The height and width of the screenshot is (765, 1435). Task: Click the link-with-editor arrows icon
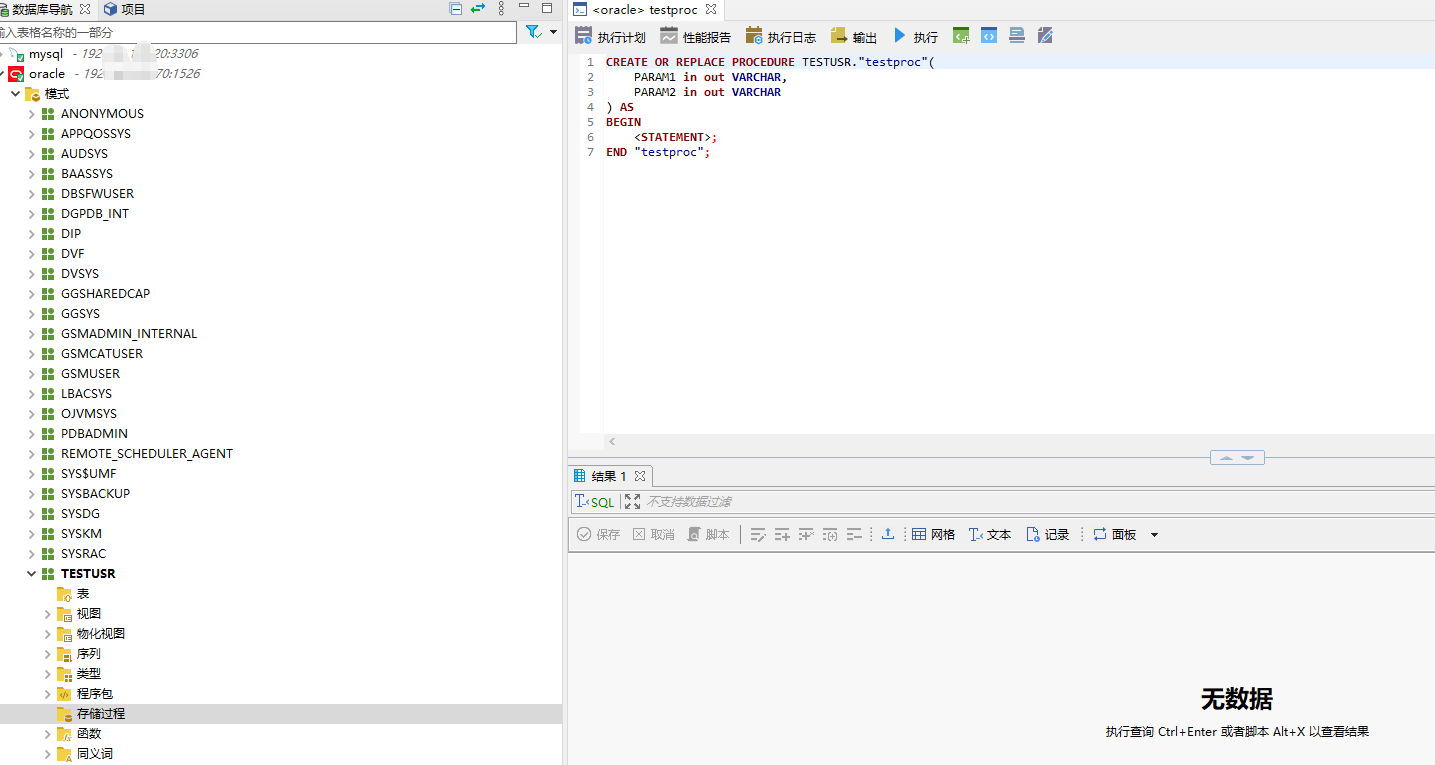478,9
